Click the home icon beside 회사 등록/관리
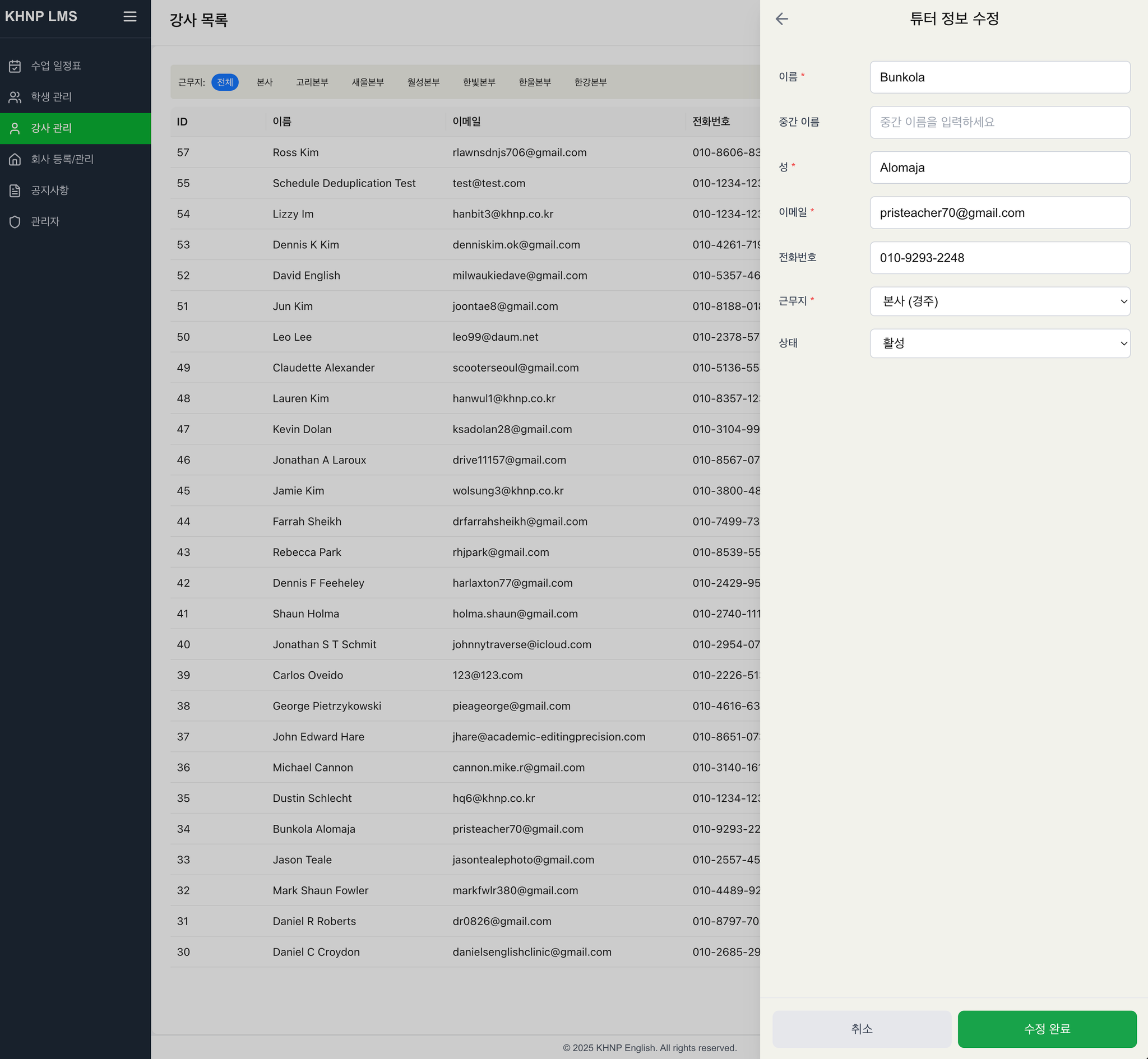 15,159
